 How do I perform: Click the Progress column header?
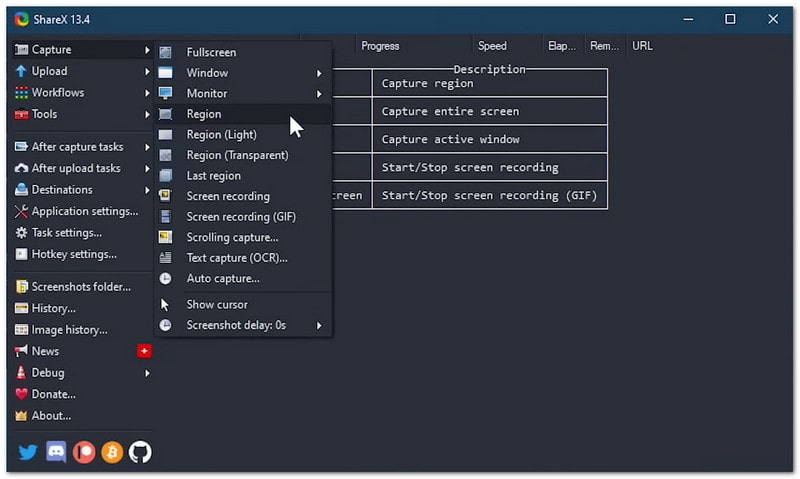pyautogui.click(x=414, y=46)
